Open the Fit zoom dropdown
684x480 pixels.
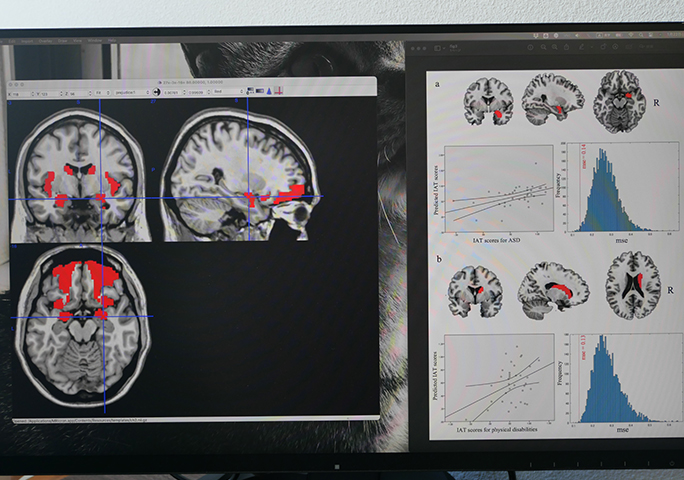(103, 93)
